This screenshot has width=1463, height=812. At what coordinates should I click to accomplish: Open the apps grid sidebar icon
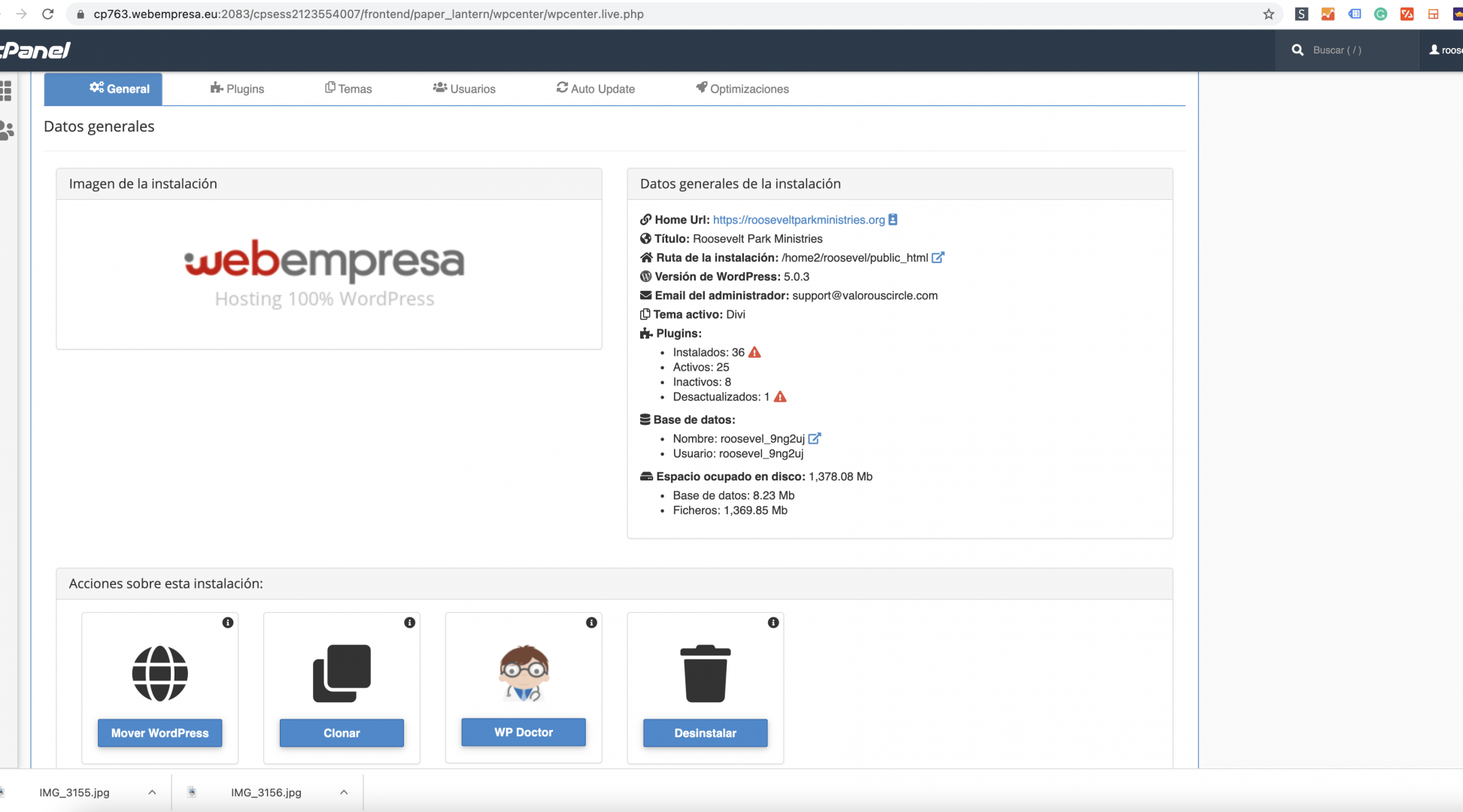coord(6,91)
